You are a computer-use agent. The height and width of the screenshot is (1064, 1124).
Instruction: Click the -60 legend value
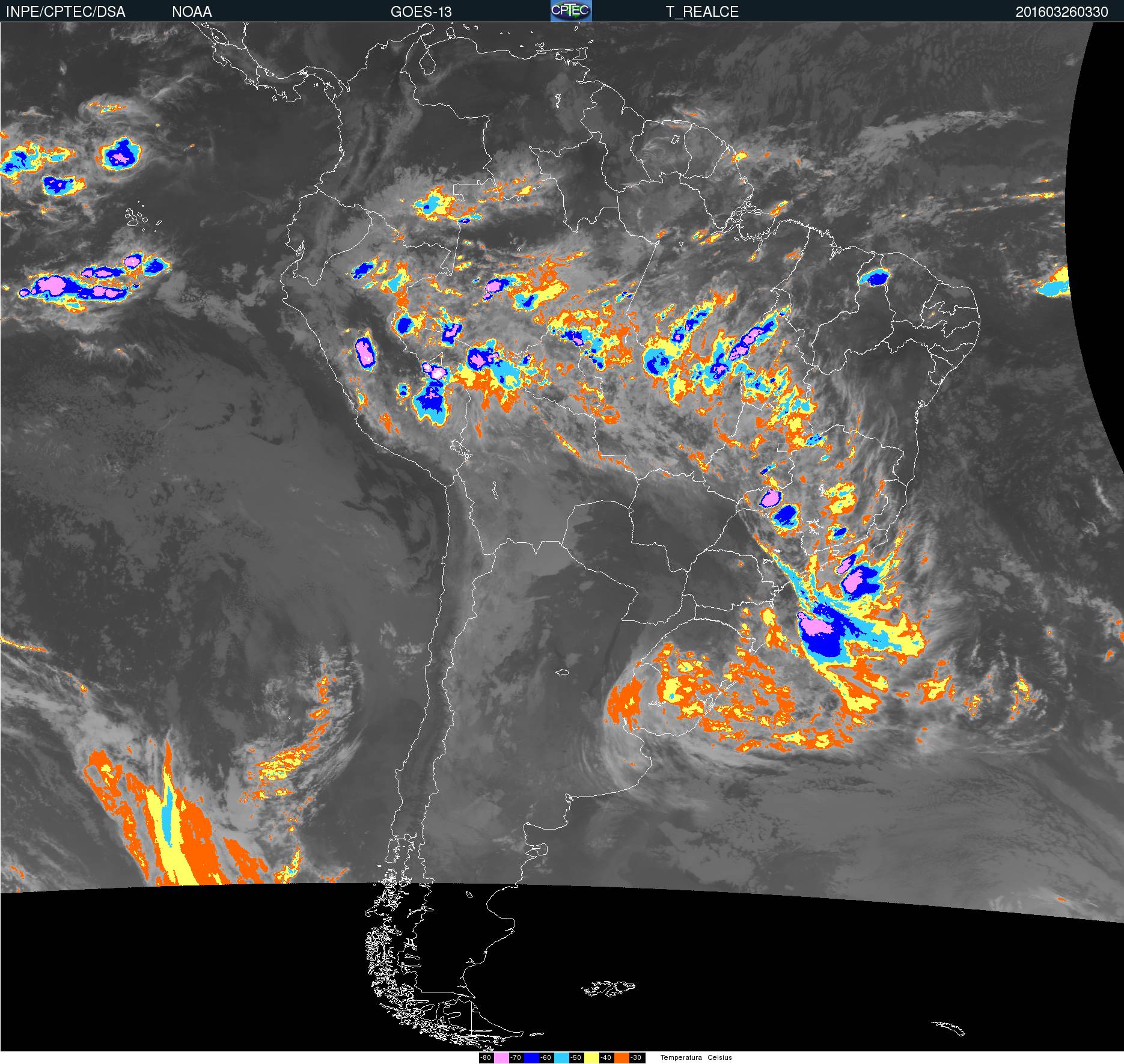pos(546,1057)
